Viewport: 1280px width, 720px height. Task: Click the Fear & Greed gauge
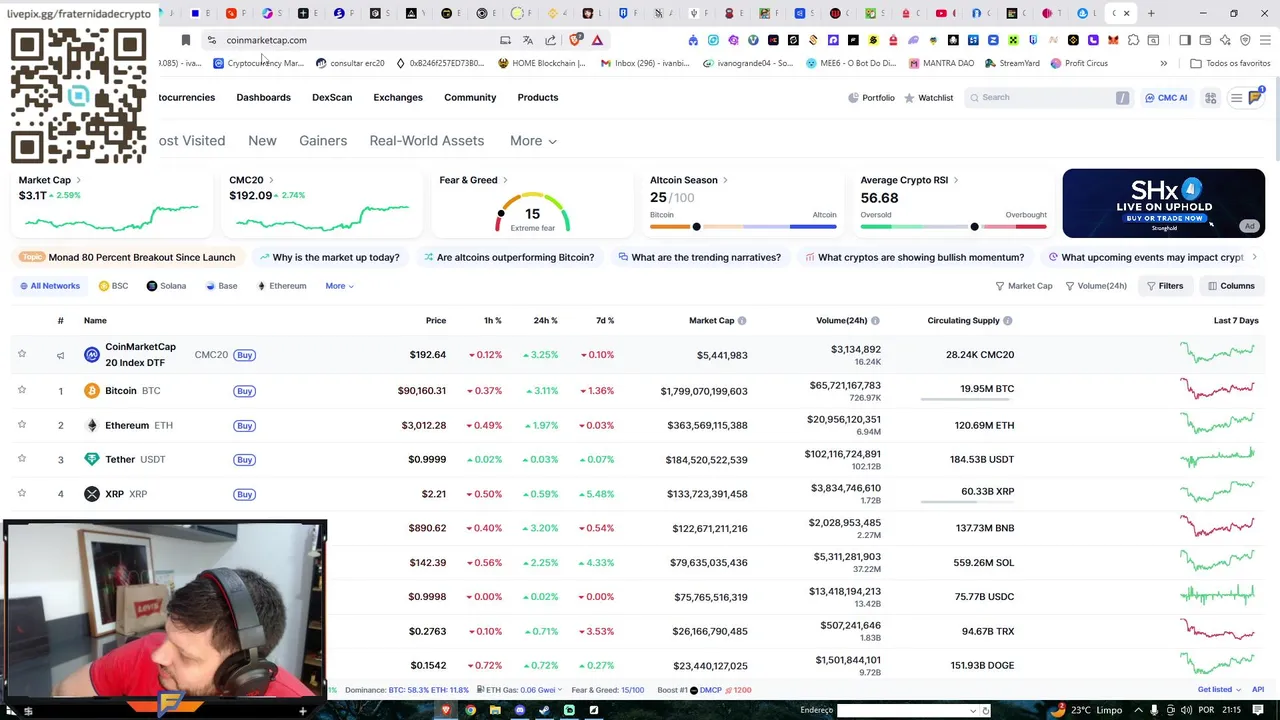532,213
